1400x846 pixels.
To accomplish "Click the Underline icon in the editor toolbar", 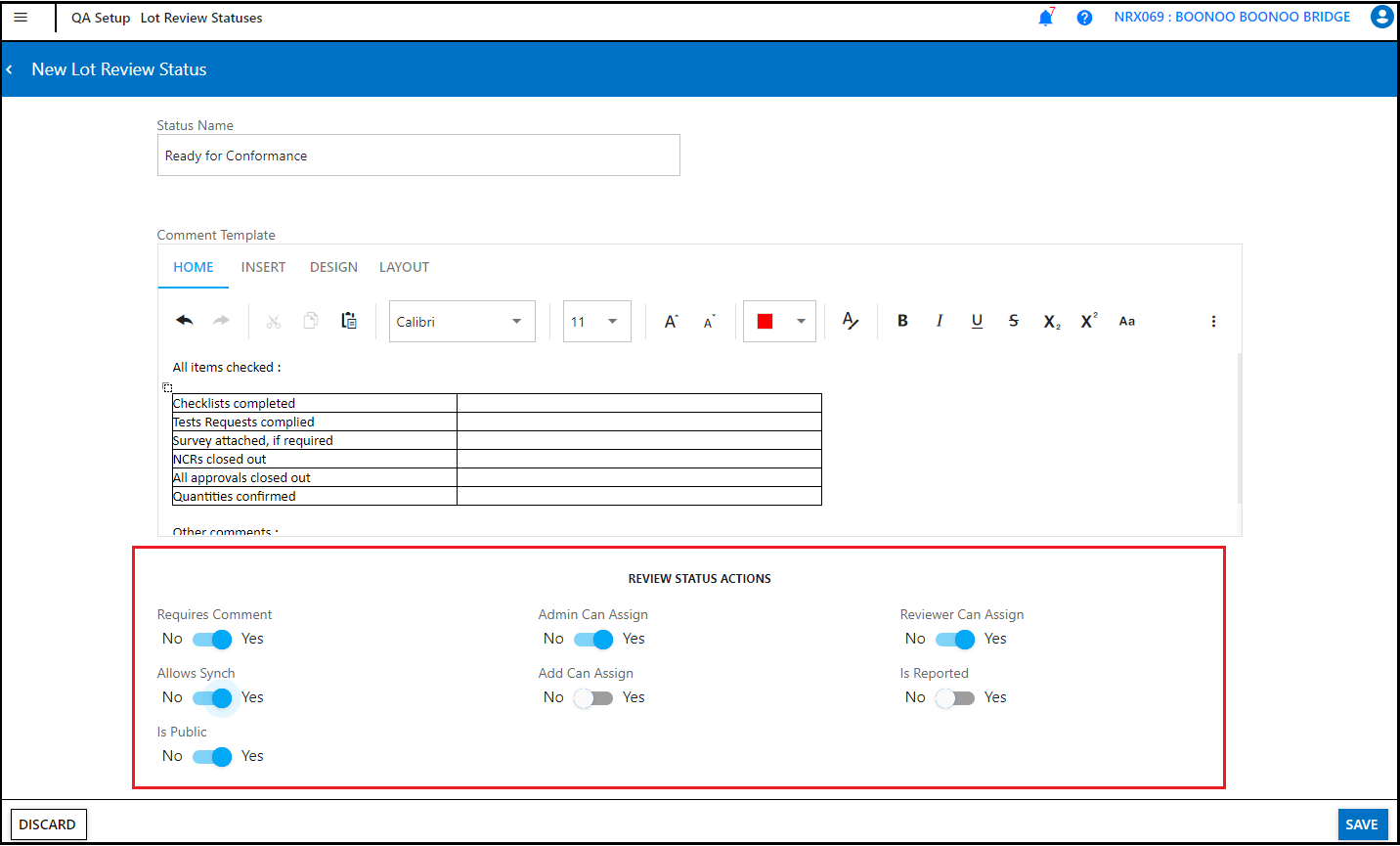I will (x=976, y=320).
